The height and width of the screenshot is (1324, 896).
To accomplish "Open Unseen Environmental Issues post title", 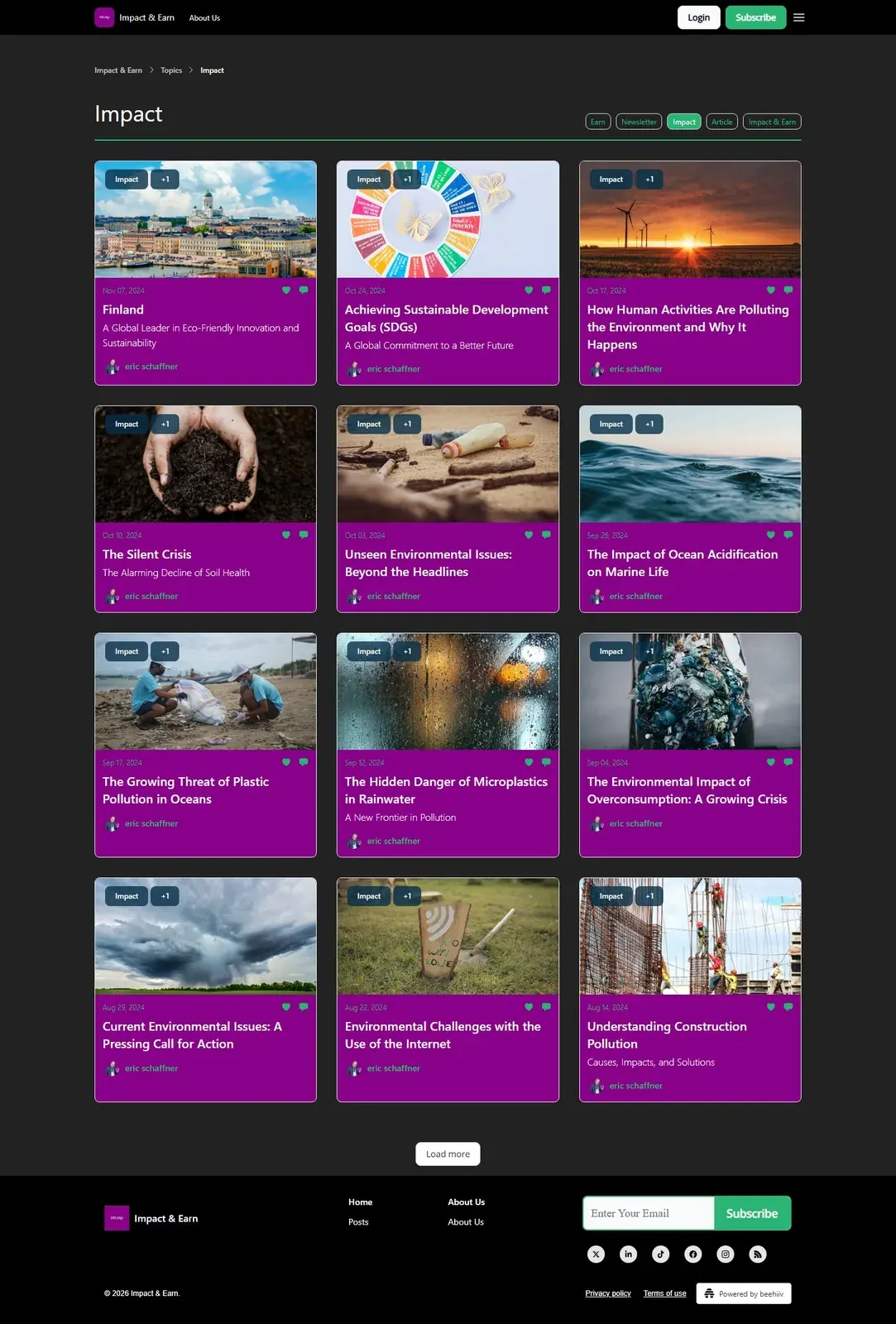I will [x=429, y=563].
